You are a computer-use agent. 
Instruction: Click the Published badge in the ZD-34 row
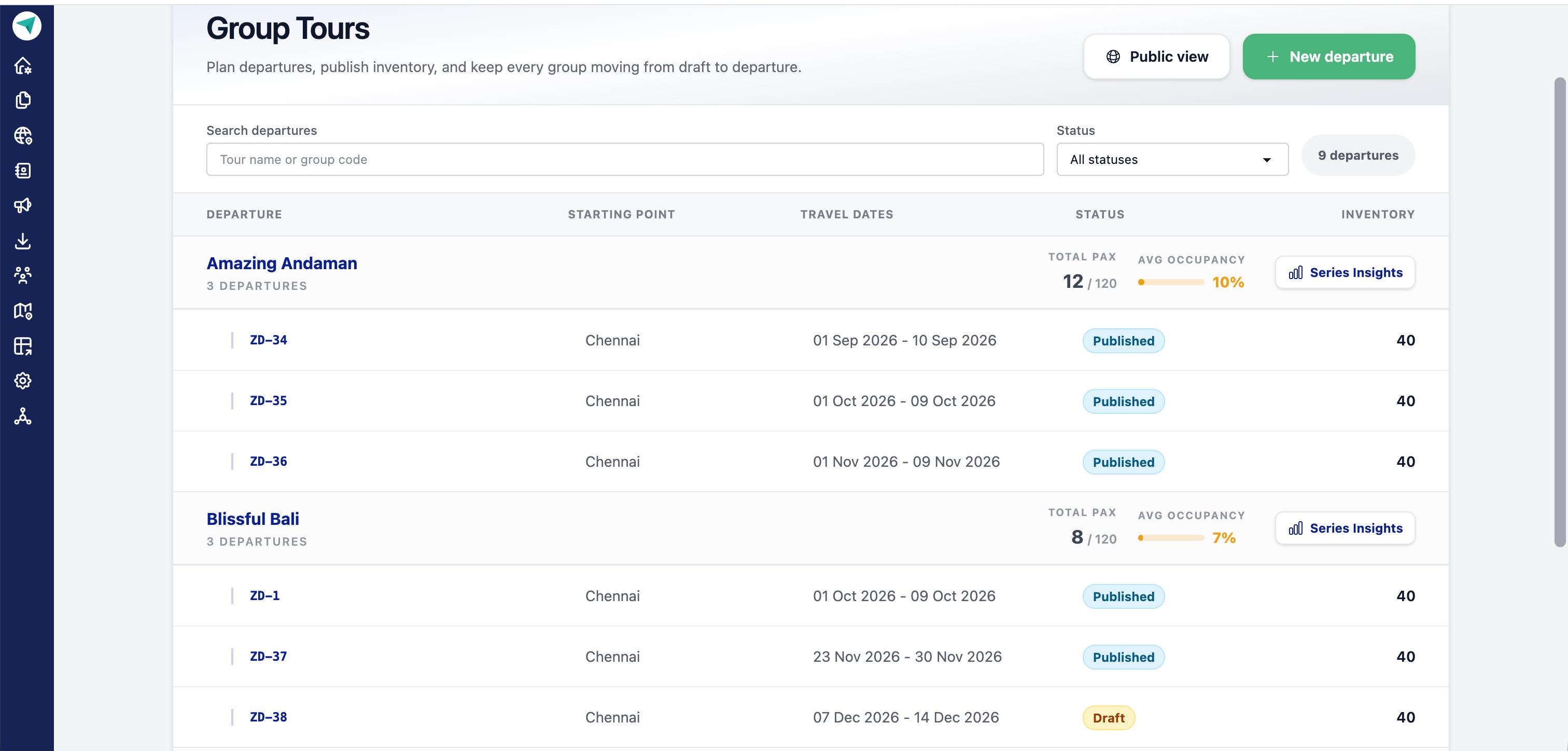click(x=1123, y=340)
